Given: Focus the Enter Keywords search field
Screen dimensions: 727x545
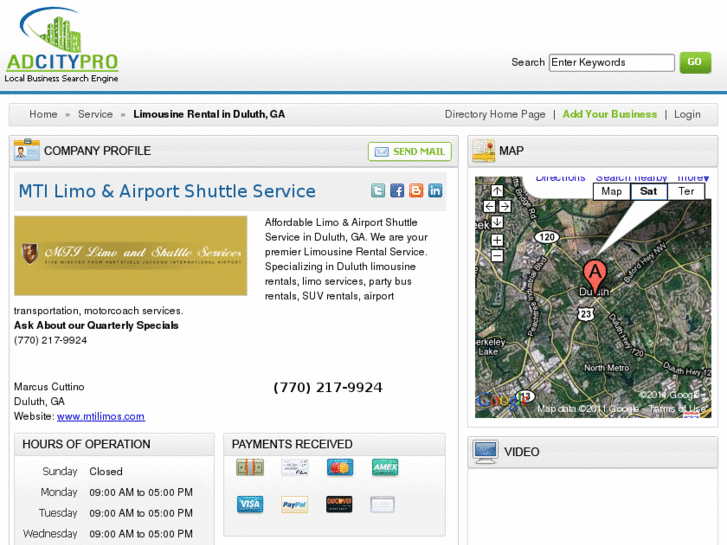Looking at the screenshot, I should click(x=612, y=63).
